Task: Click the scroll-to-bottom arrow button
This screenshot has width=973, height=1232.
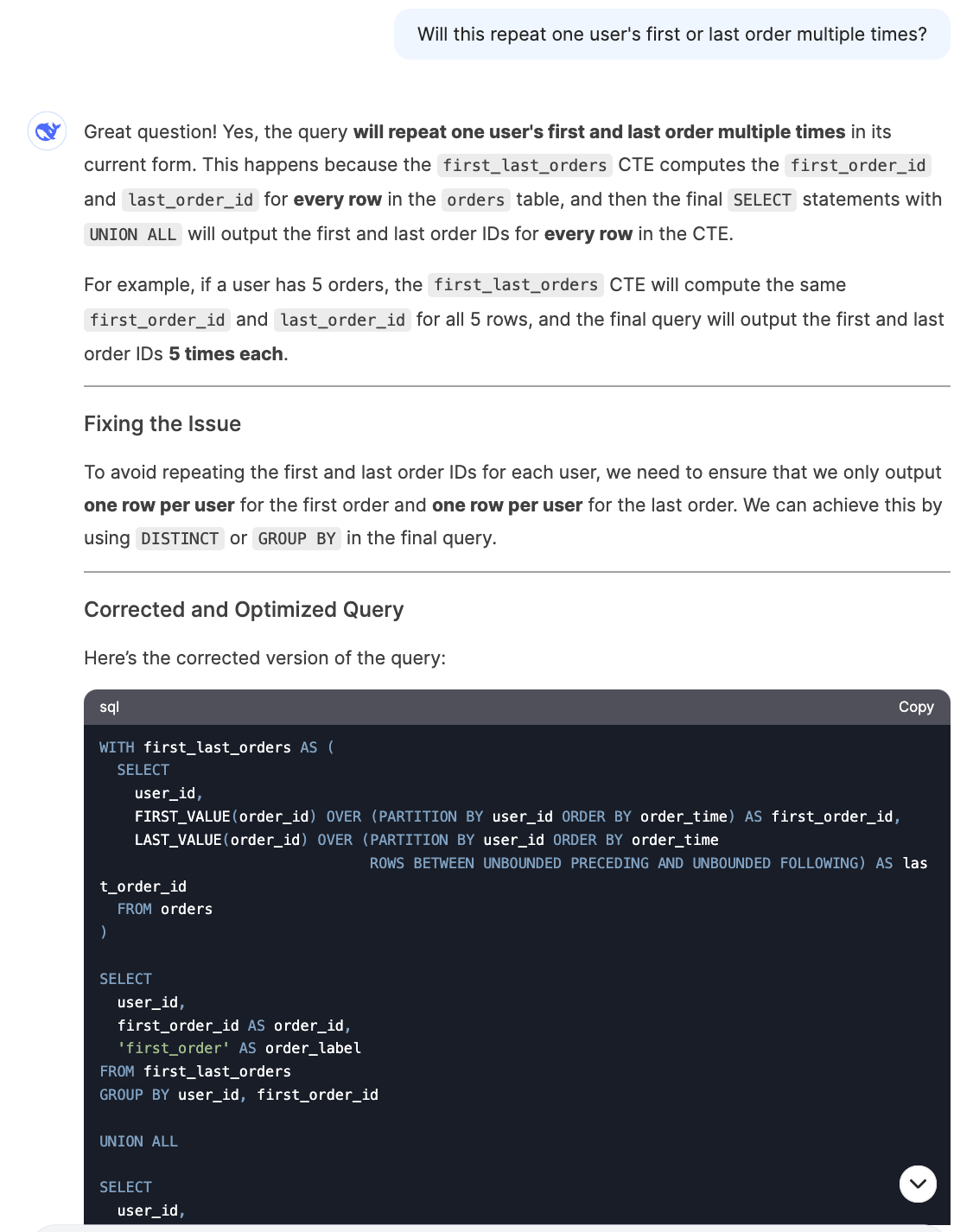Action: click(x=918, y=1184)
